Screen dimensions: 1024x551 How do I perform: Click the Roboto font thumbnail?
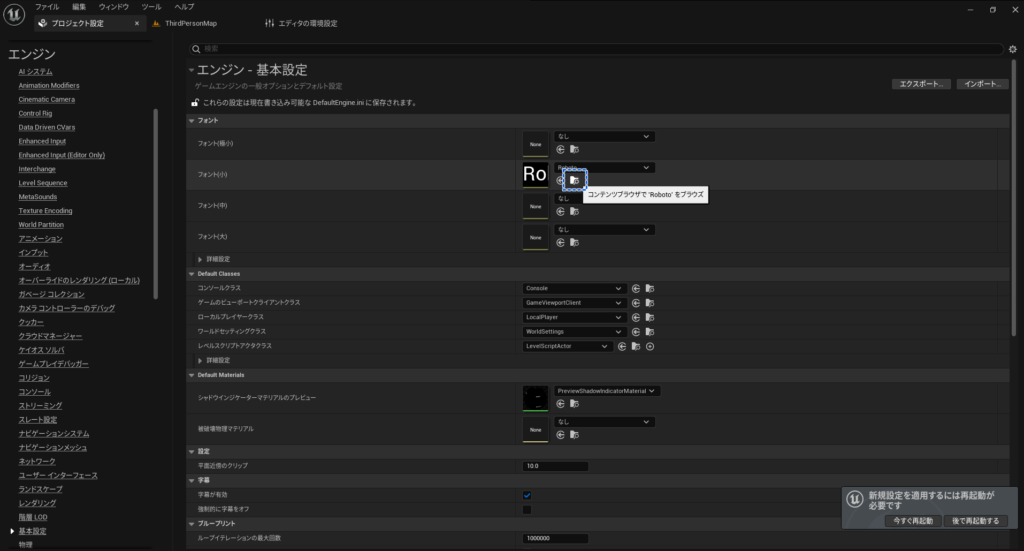pos(535,175)
